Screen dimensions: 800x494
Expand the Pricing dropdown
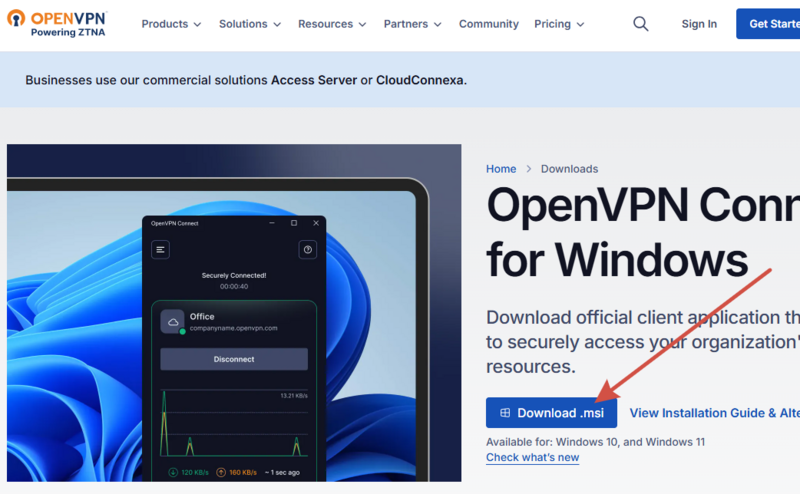point(559,24)
